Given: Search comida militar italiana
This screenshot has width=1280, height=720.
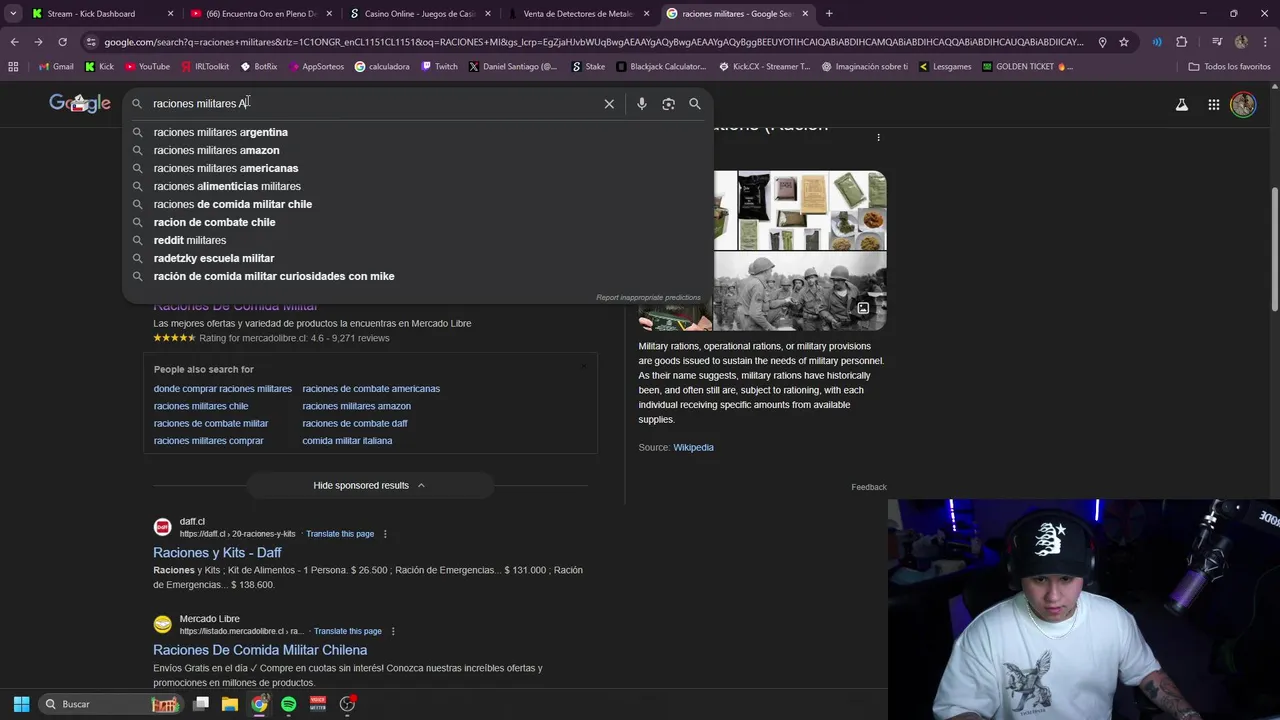Looking at the screenshot, I should pos(347,441).
